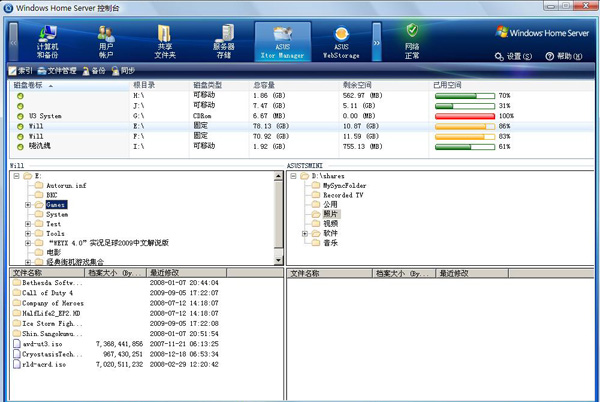Select the BKC folder
The image size is (600, 402).
pyautogui.click(x=46, y=195)
